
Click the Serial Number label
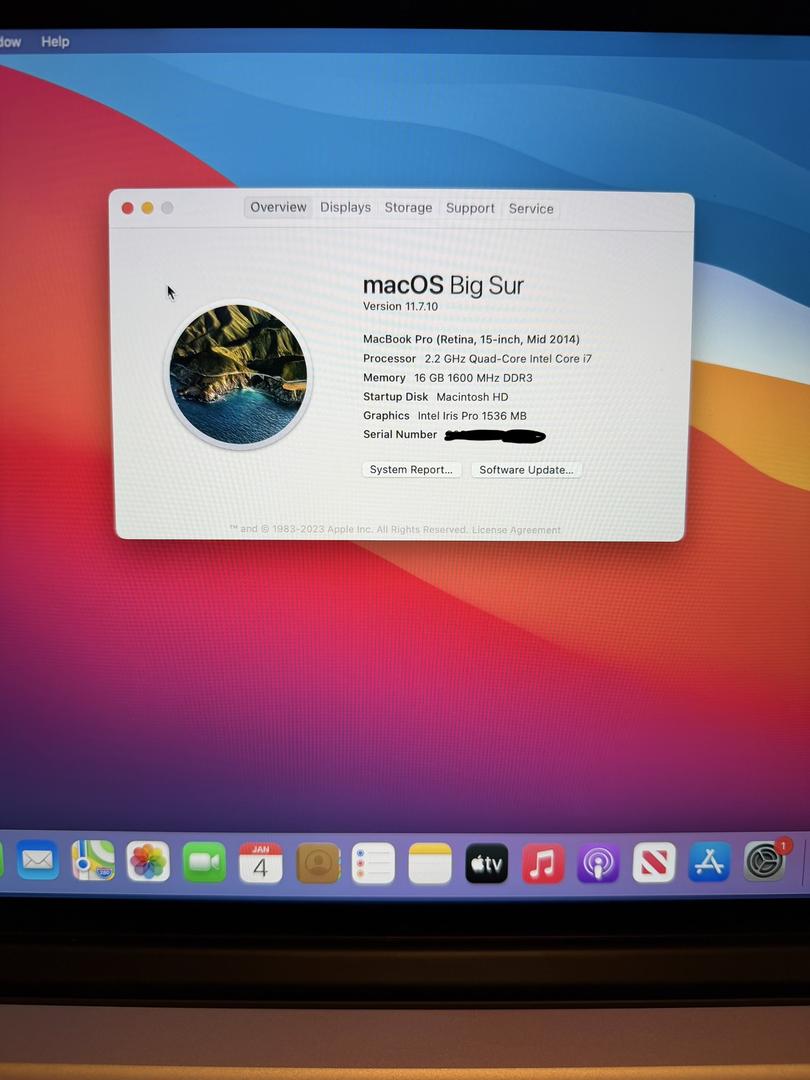click(400, 434)
